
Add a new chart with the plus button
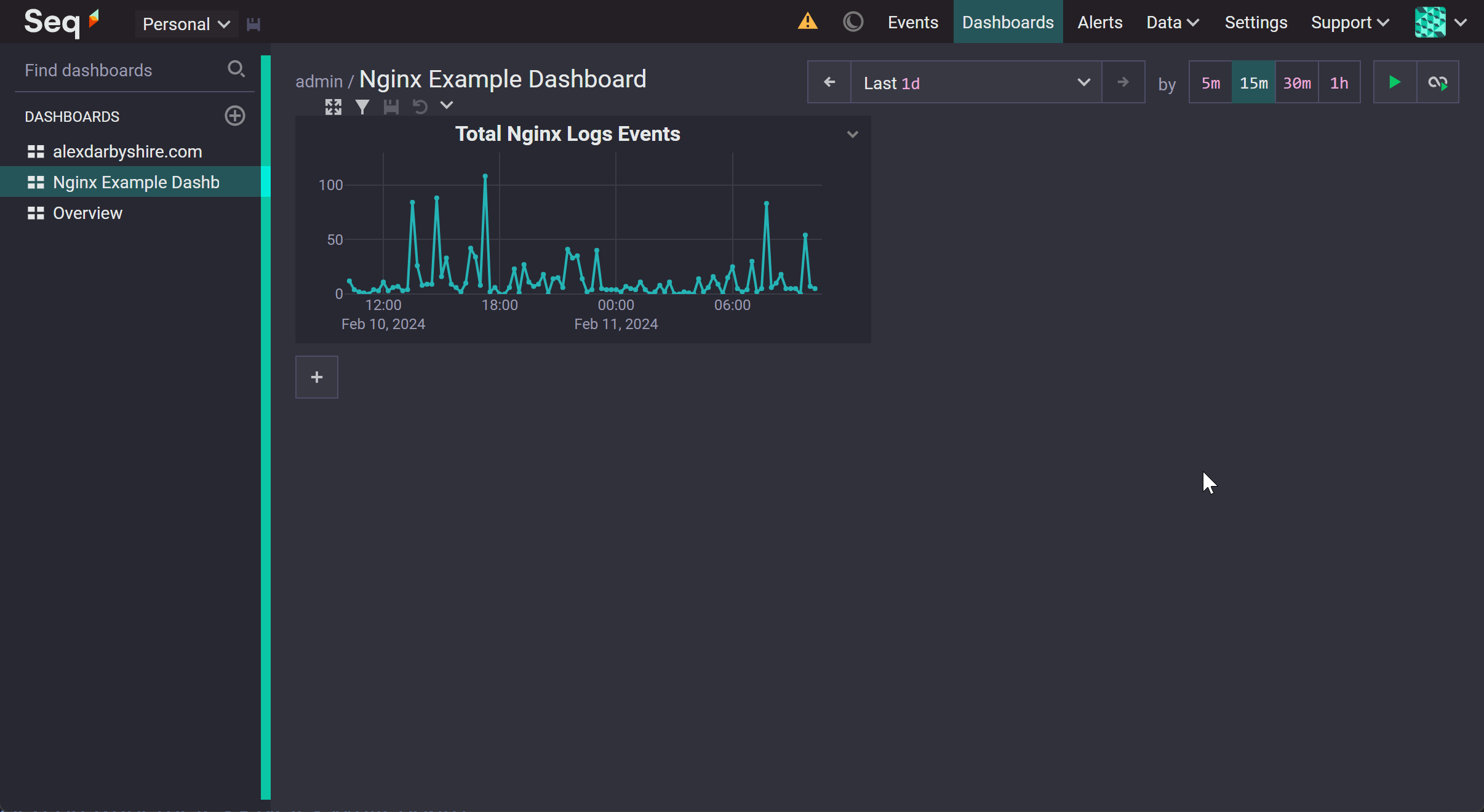click(x=317, y=377)
